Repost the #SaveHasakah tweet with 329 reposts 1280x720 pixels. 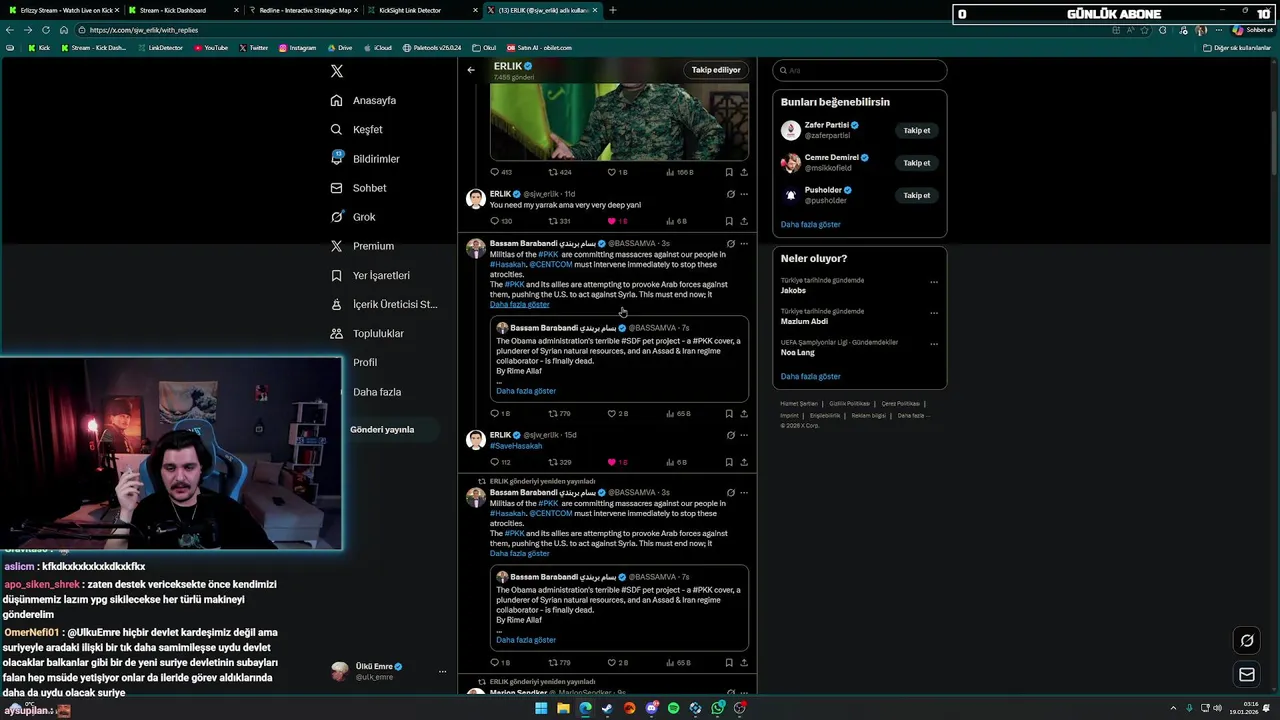pyautogui.click(x=560, y=462)
